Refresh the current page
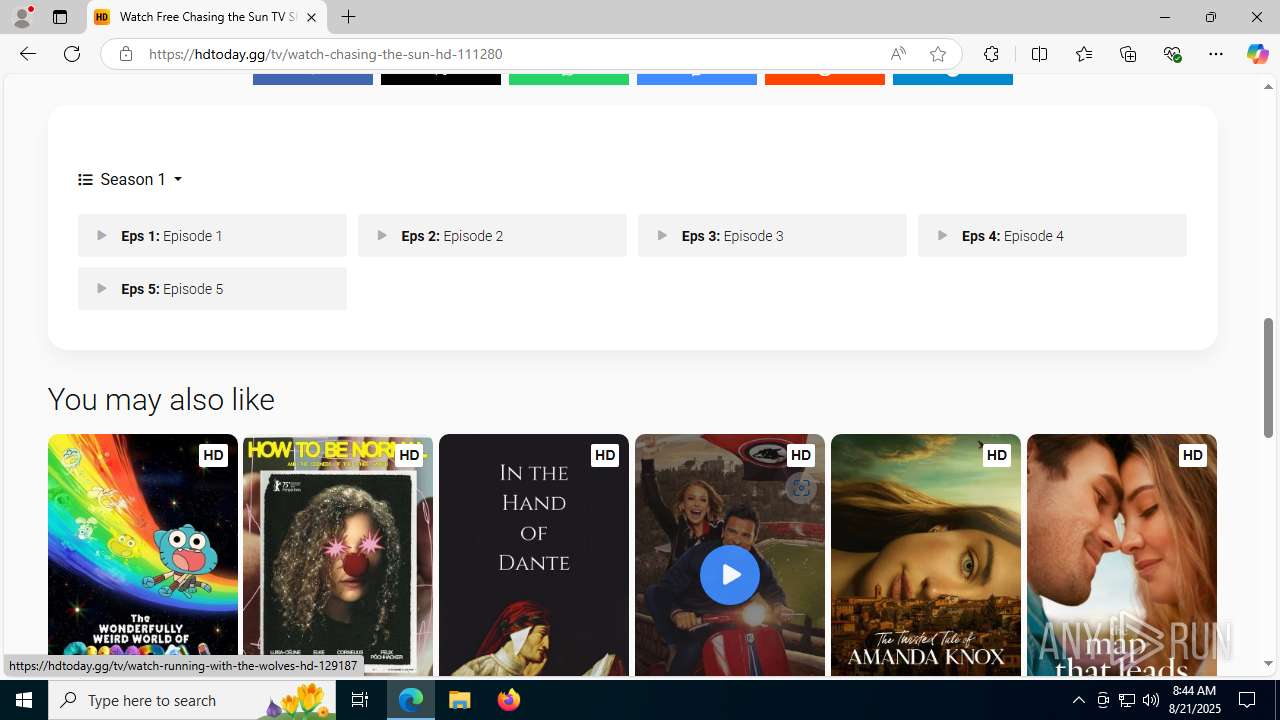Screen dimensions: 1280x720 click(72, 54)
